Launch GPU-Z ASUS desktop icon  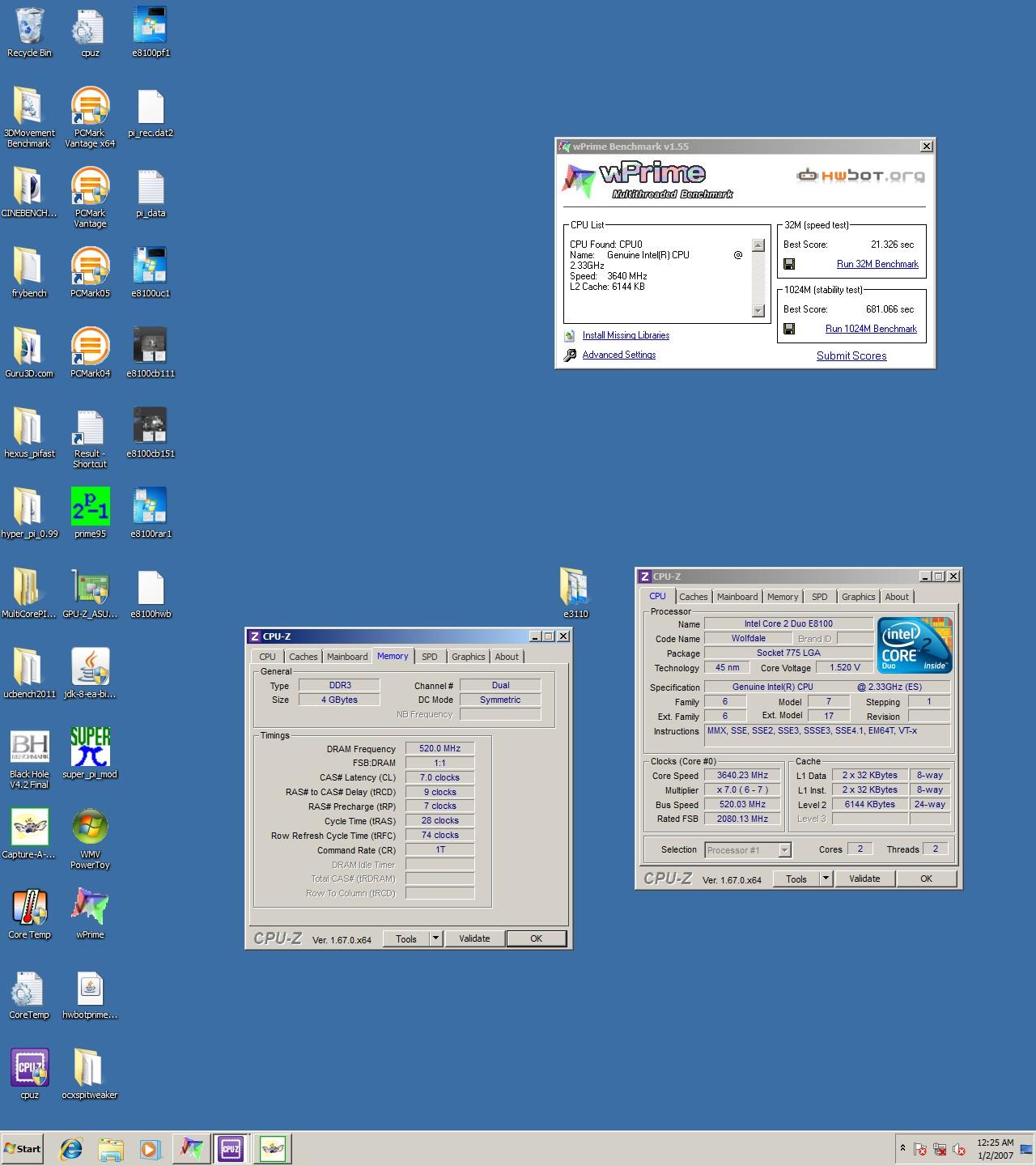90,594
